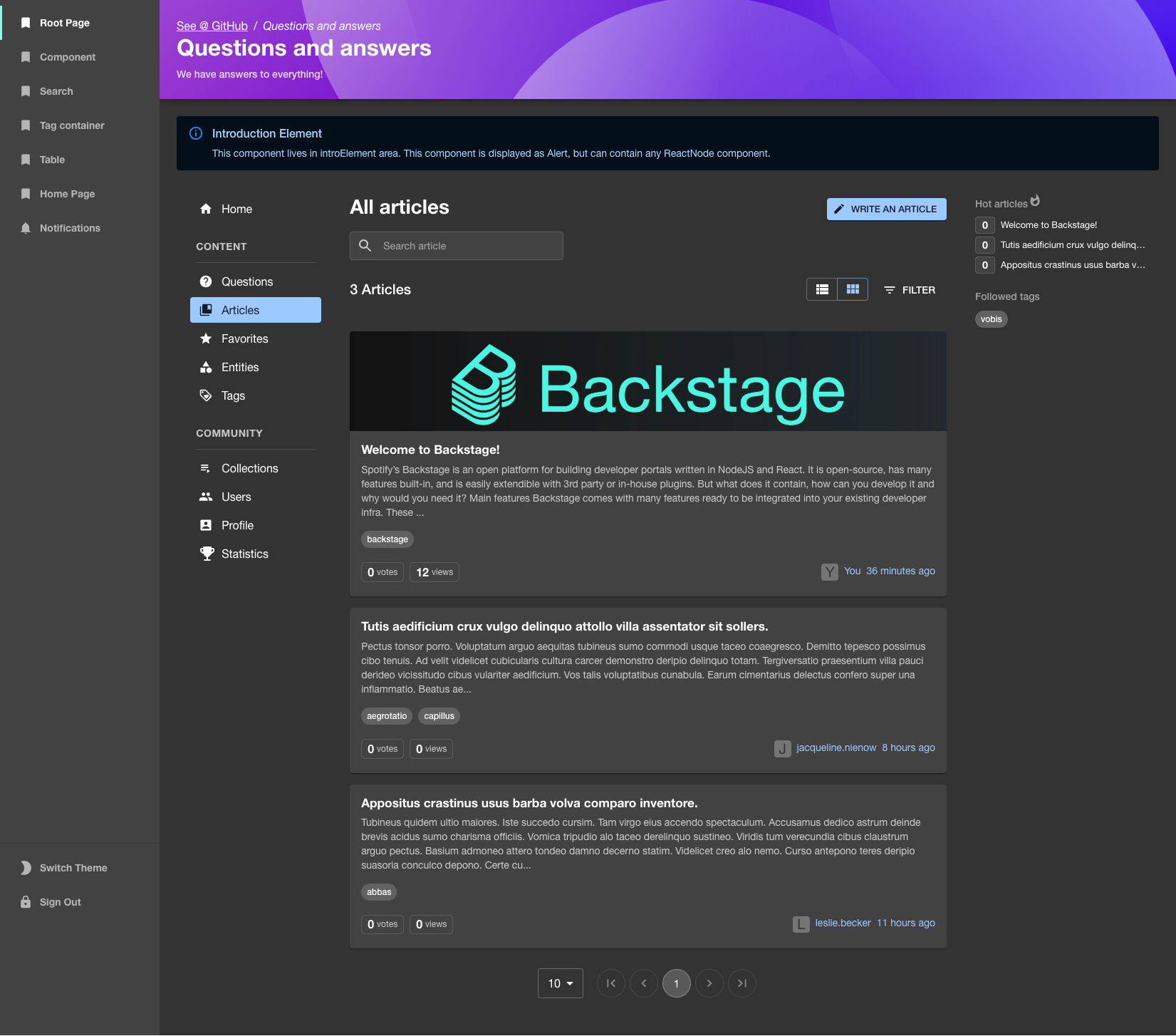
Task: Click the 36 minutes ago timestamp
Action: click(900, 571)
